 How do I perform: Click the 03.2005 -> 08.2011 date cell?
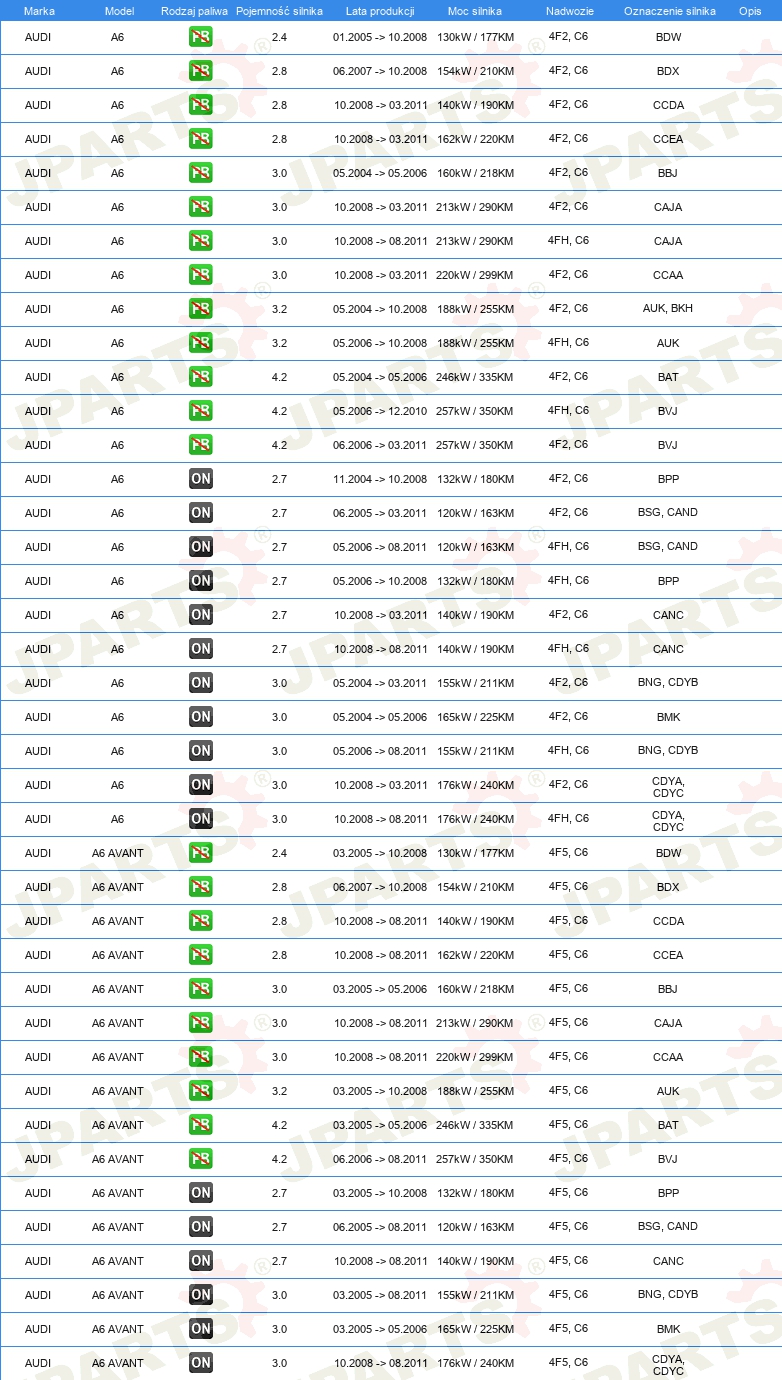pos(380,1296)
